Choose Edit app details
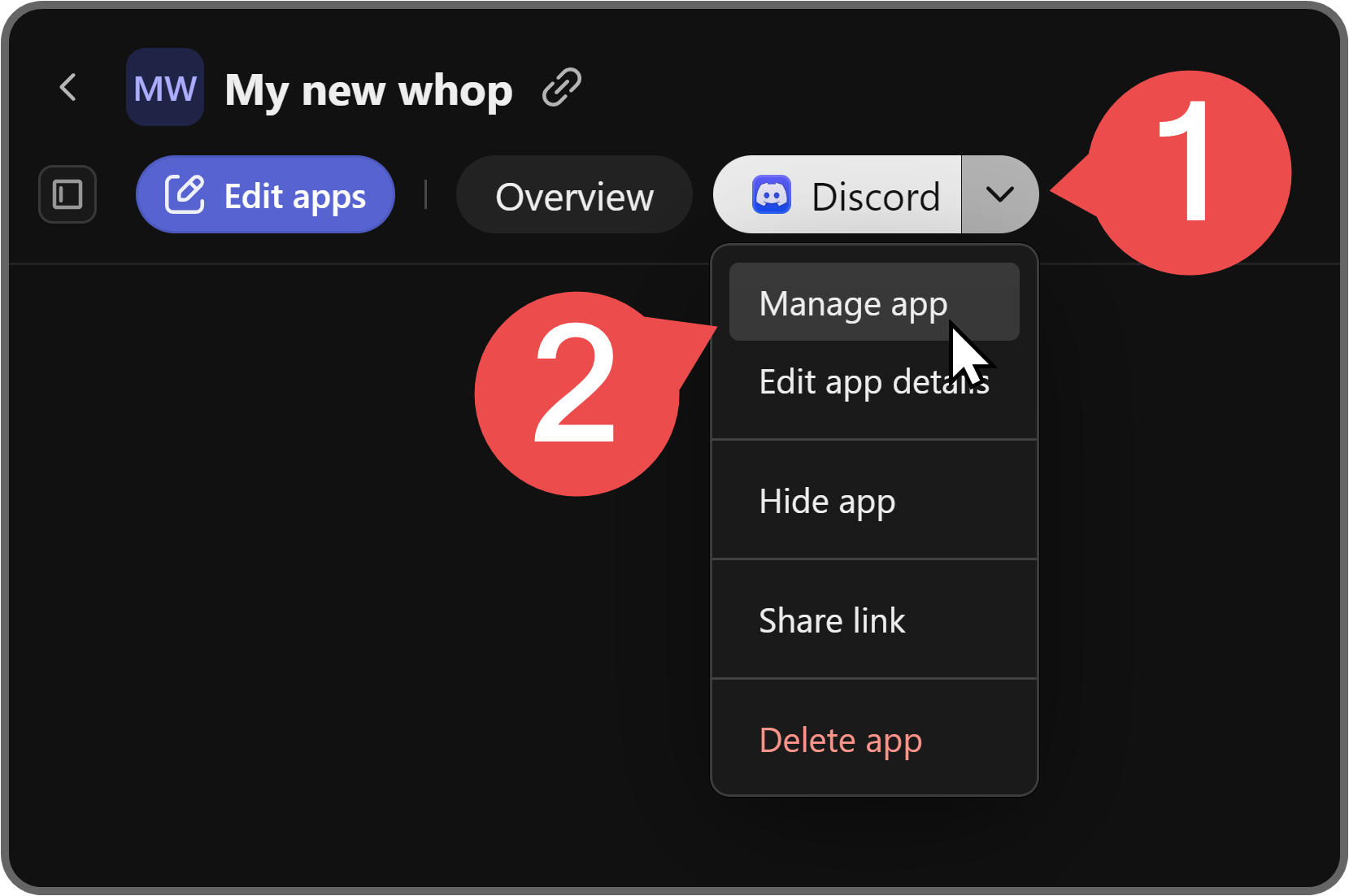 [873, 381]
